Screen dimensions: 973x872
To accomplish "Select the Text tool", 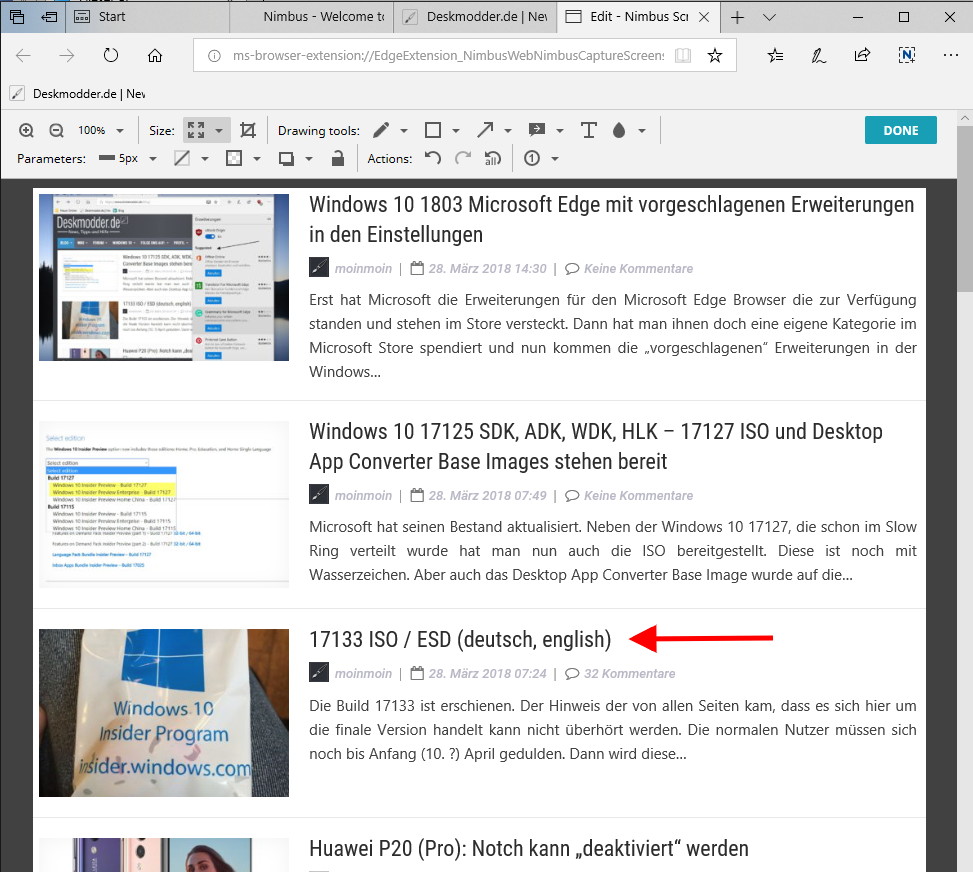I will pyautogui.click(x=588, y=130).
